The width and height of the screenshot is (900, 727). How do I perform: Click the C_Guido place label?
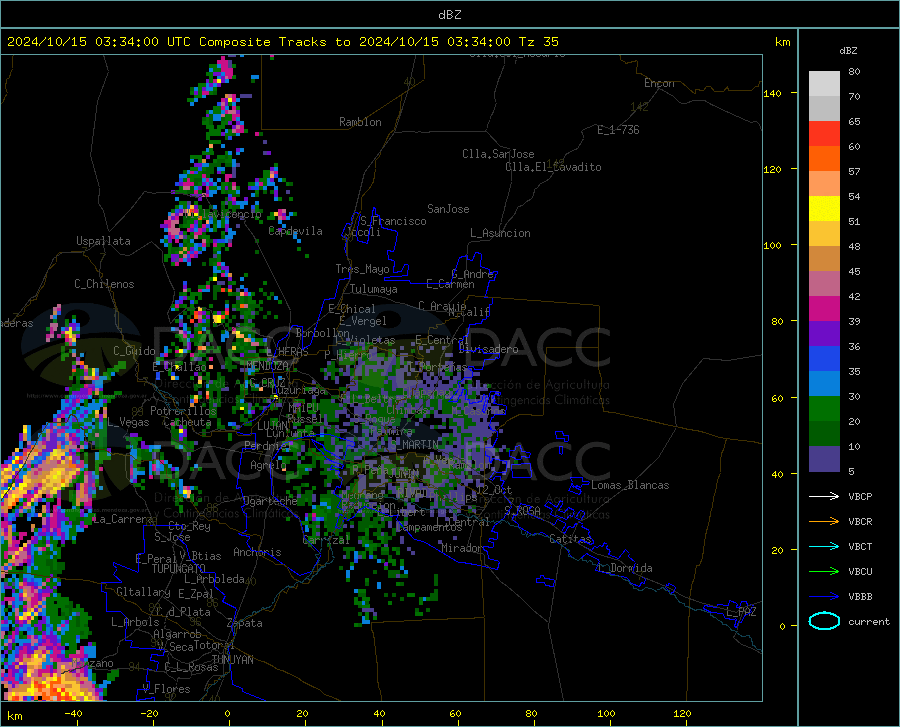coord(134,351)
